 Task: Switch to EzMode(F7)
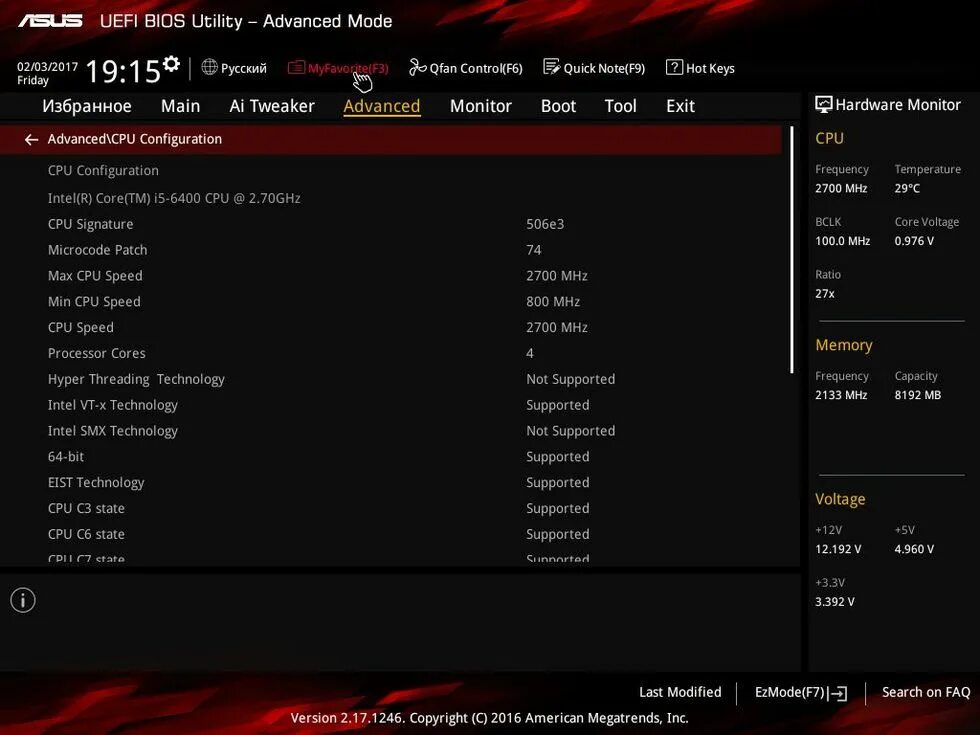point(790,692)
